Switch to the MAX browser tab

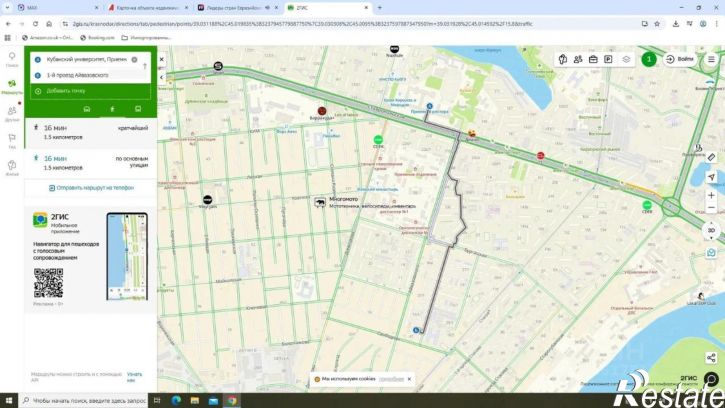point(57,8)
